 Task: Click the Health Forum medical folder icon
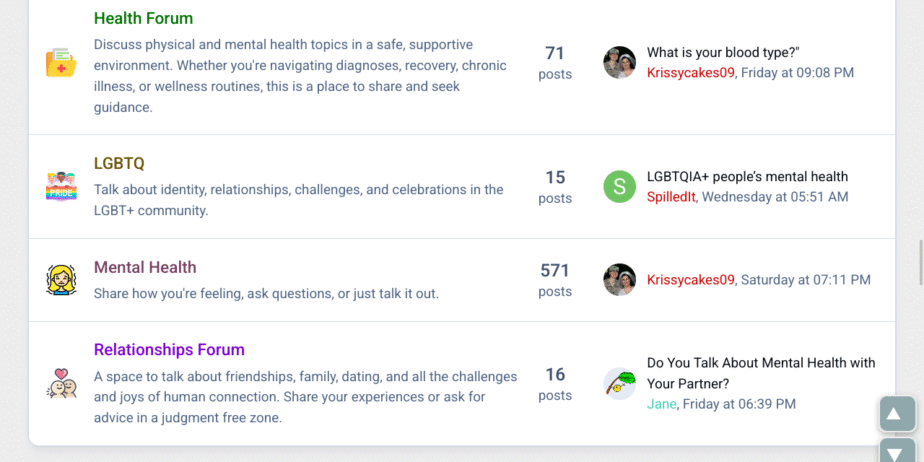[x=61, y=63]
